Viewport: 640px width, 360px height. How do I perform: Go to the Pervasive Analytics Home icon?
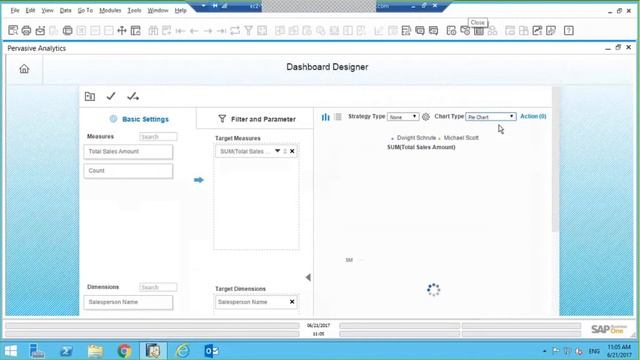24,69
